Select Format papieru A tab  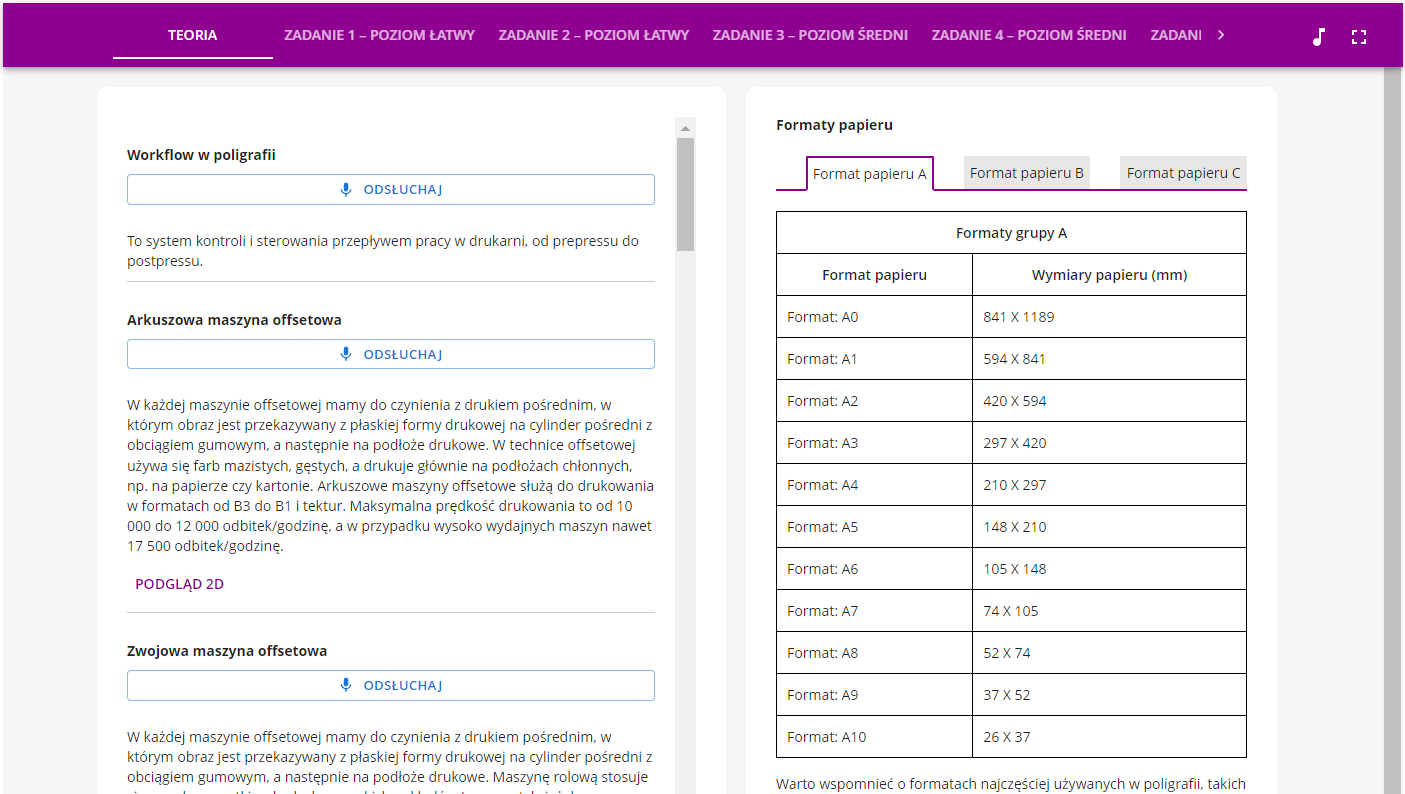point(869,174)
